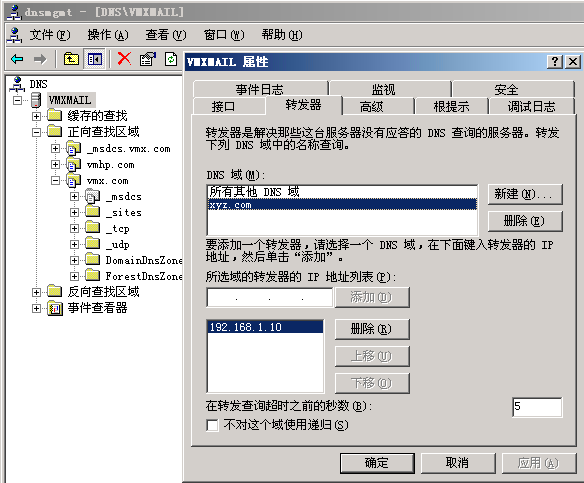This screenshot has height=483, width=584.
Task: Click the DomainDnsZones folder icon
Action: [93, 260]
